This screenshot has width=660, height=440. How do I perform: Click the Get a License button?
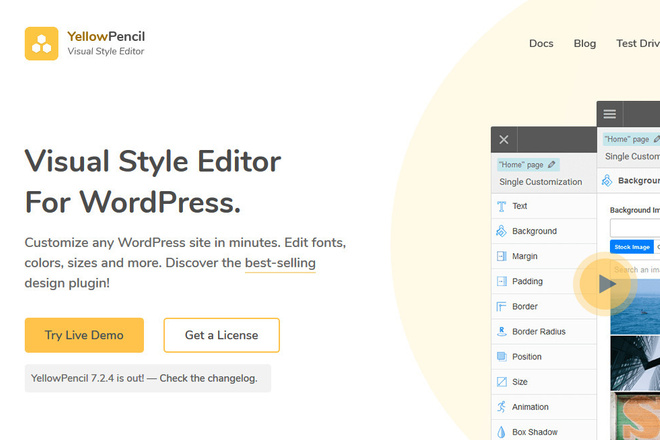point(221,335)
